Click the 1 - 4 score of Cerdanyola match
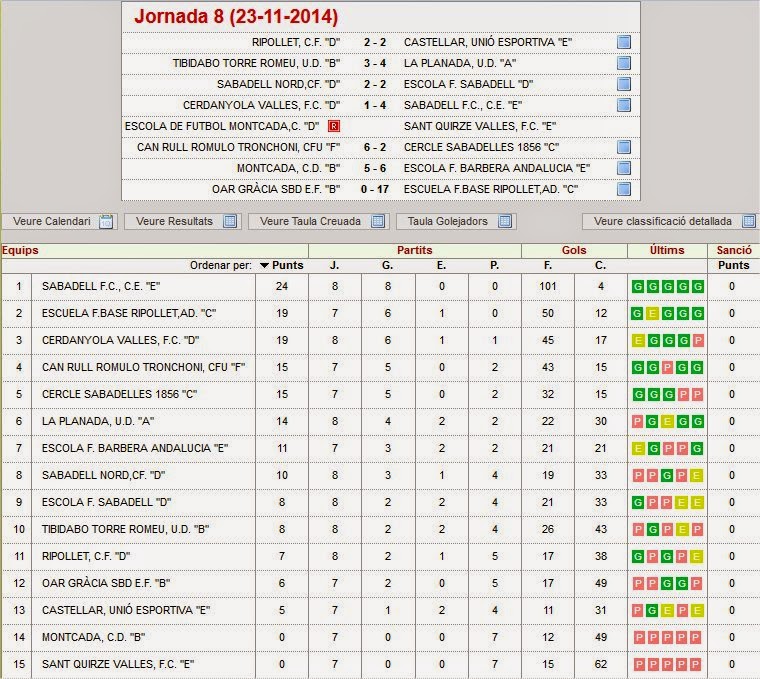 point(375,105)
